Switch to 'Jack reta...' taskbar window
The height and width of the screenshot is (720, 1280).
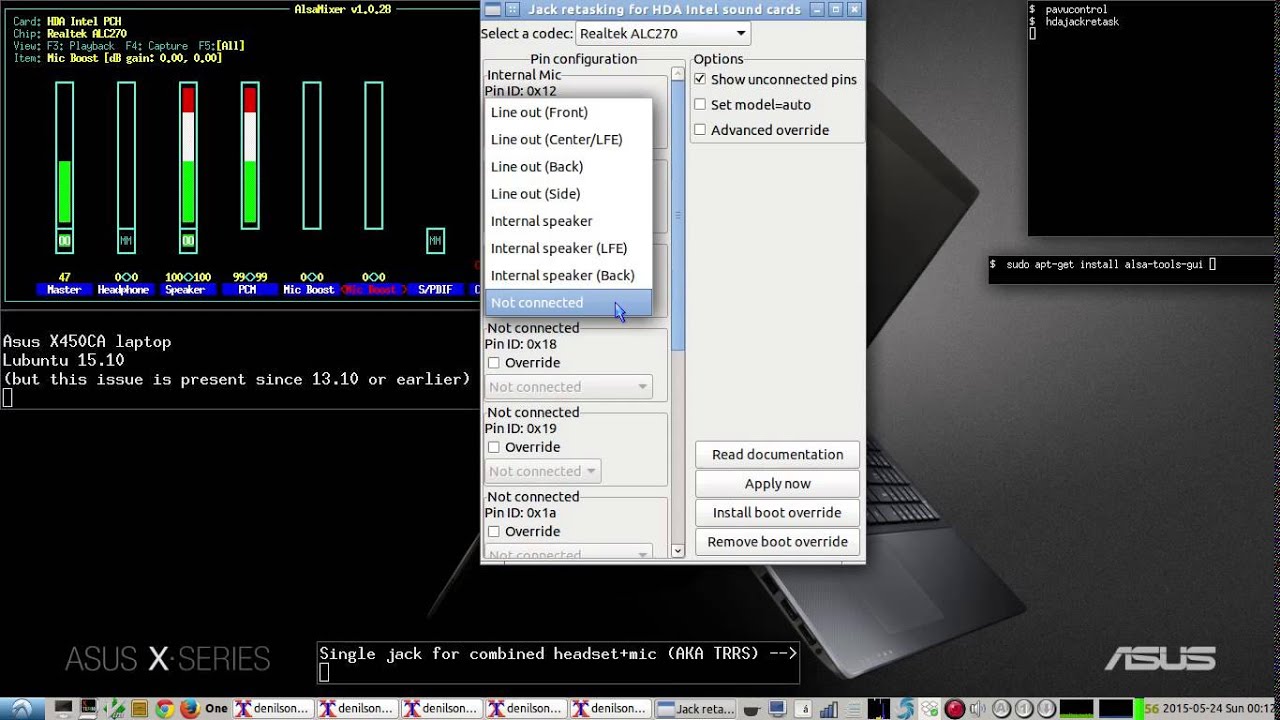(x=696, y=708)
